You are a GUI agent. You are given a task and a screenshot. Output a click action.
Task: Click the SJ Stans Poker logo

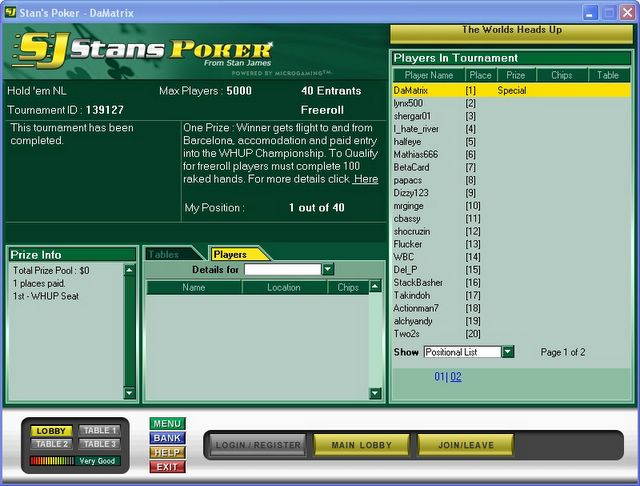(143, 50)
